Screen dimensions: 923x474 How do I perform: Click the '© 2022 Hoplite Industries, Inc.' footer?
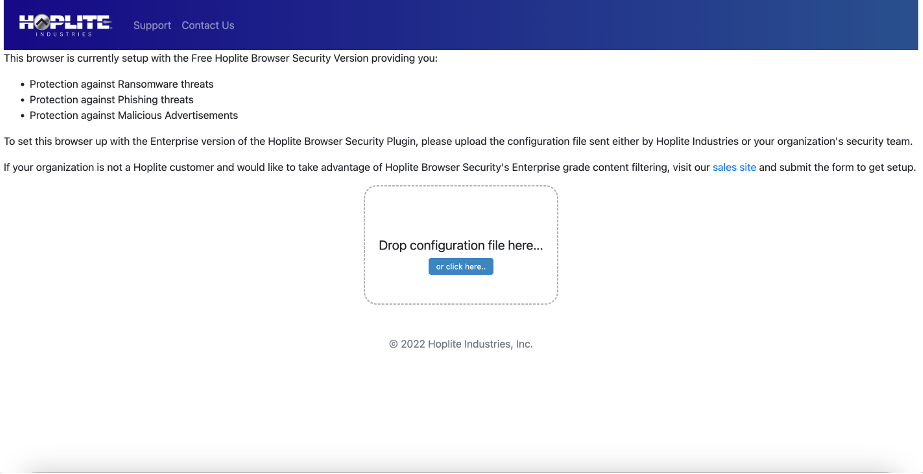[461, 344]
